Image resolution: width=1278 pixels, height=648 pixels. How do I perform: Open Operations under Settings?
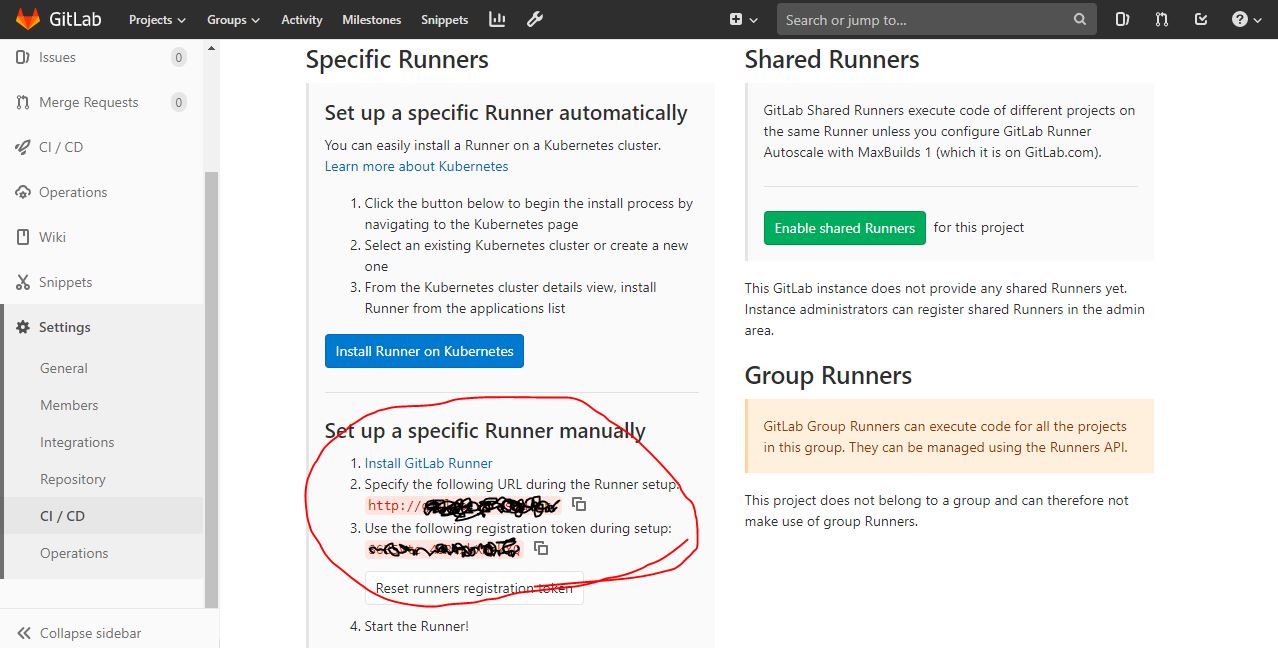coord(74,553)
